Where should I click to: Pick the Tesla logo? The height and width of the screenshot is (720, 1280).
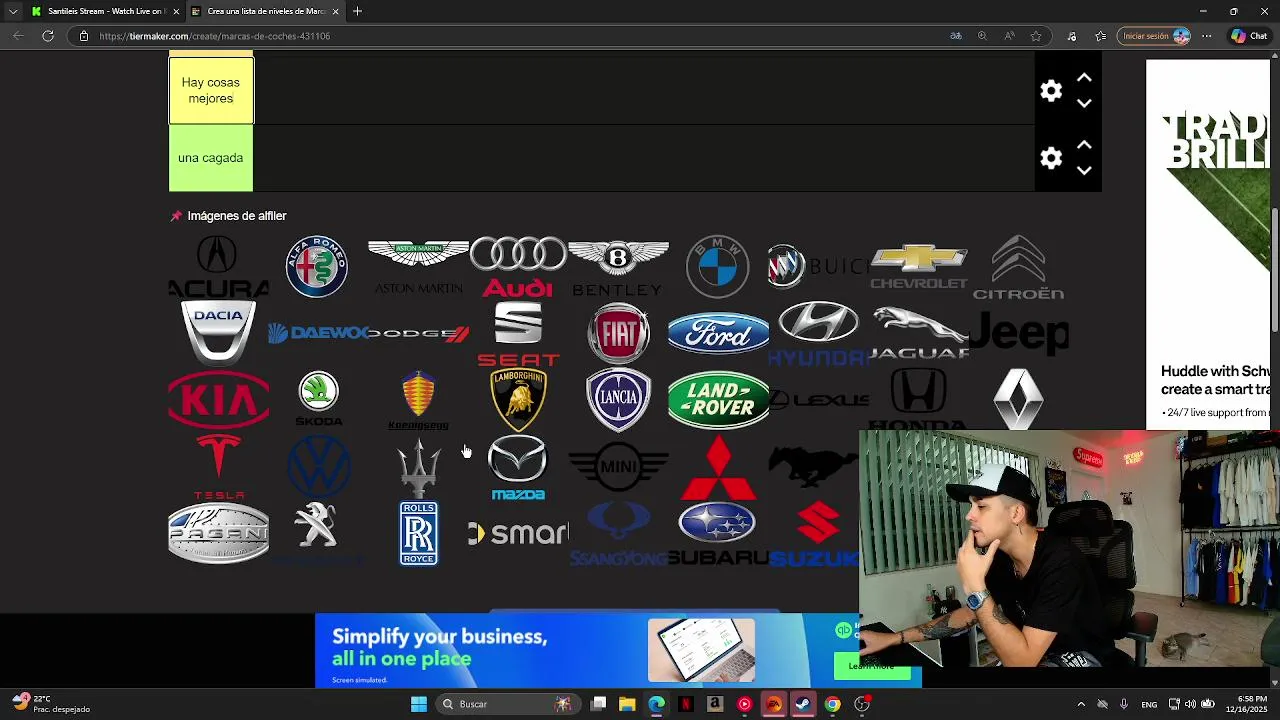coord(218,466)
